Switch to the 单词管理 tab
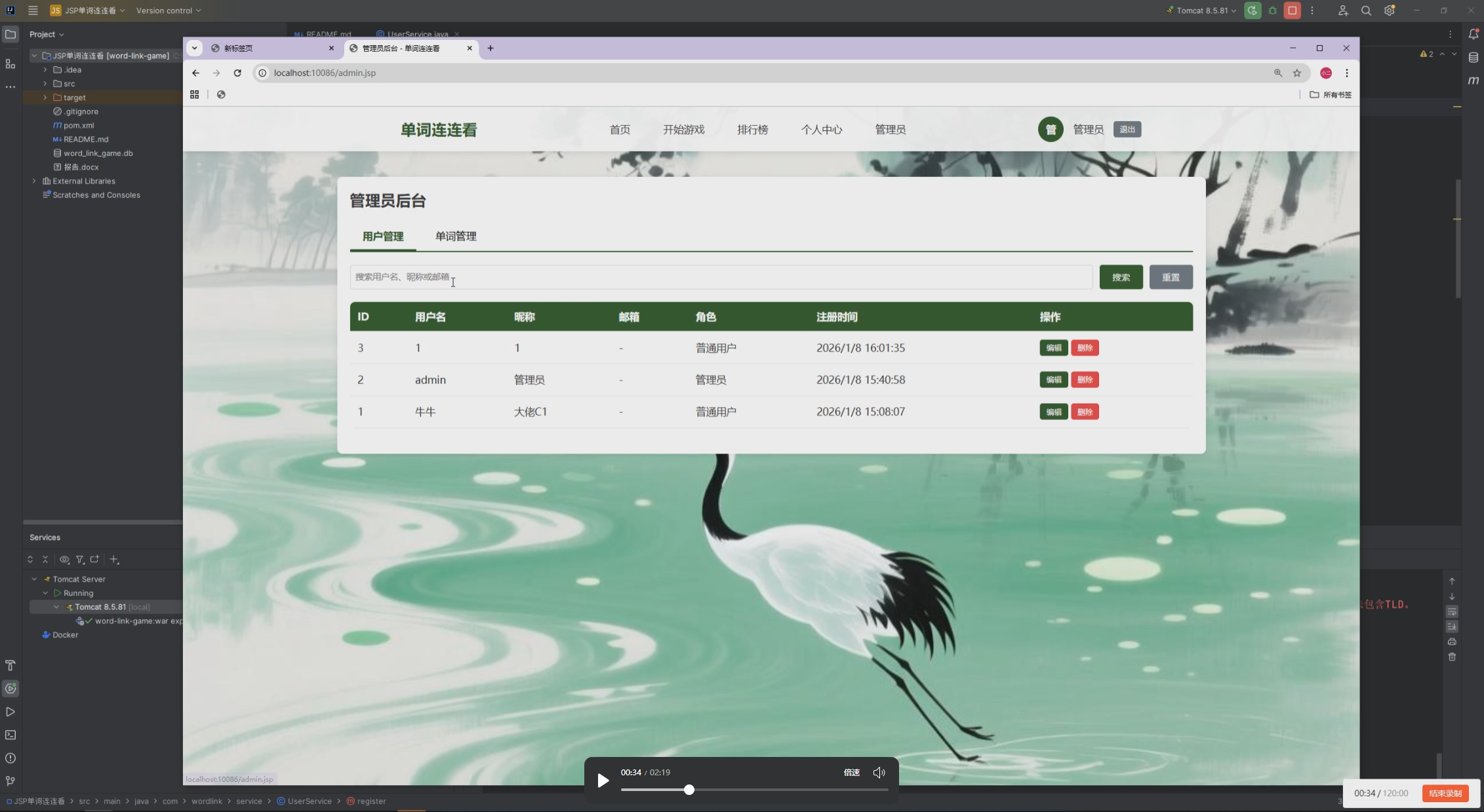This screenshot has height=812, width=1484. [456, 236]
